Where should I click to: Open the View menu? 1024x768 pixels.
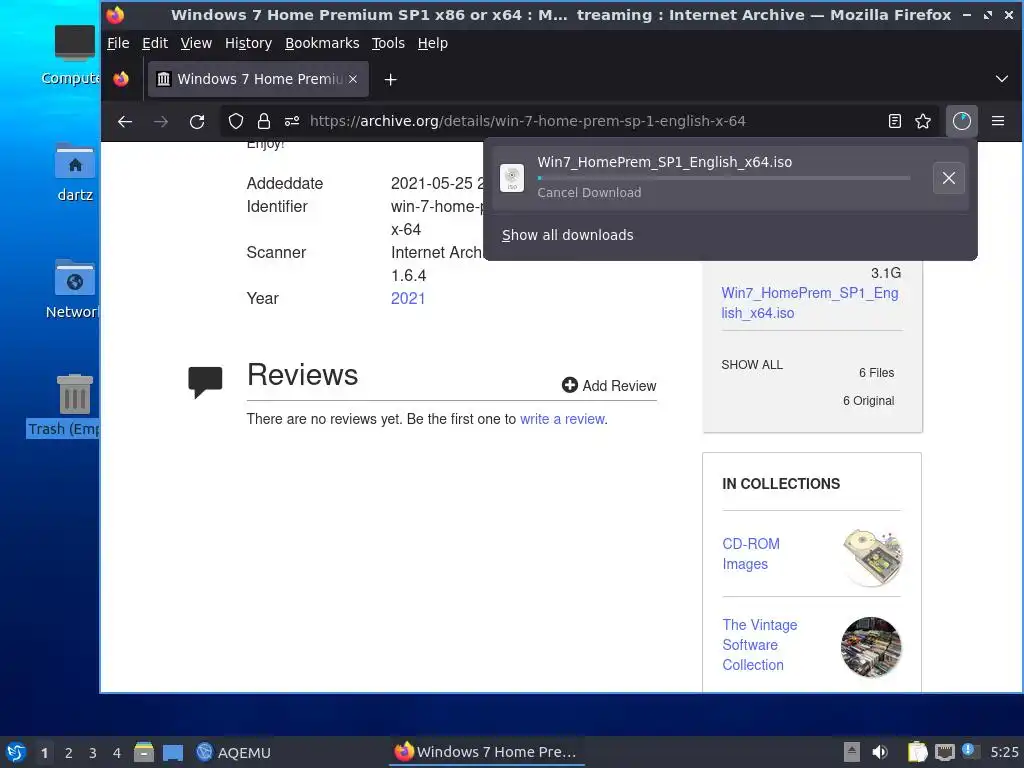[196, 43]
